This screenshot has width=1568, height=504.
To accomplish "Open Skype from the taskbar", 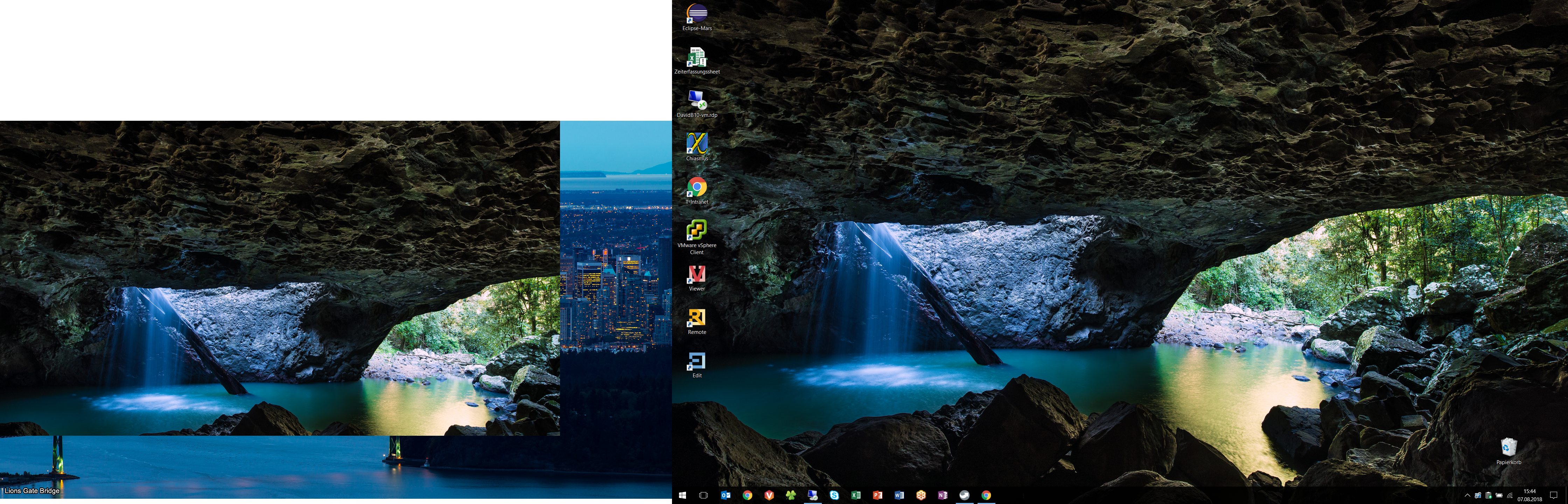I will coord(834,496).
